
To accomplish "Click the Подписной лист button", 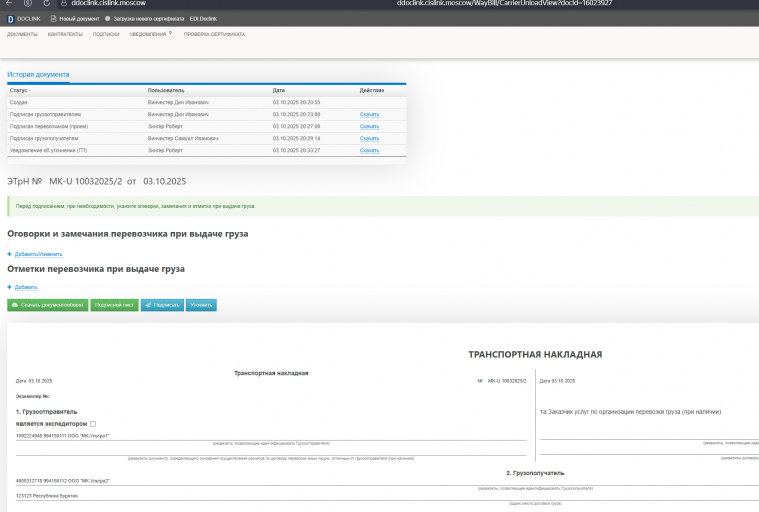I will click(114, 305).
